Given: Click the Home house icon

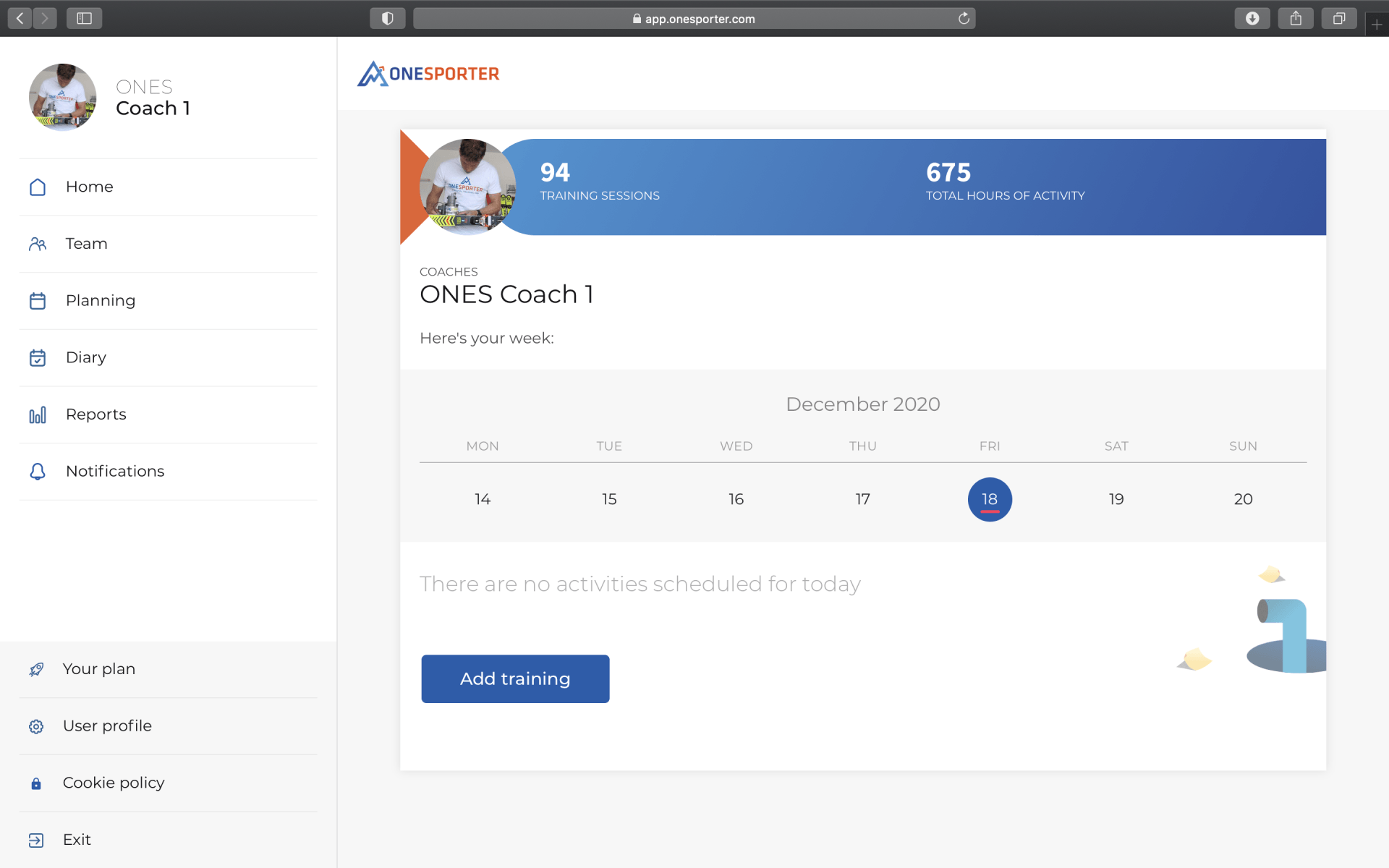Looking at the screenshot, I should (38, 187).
